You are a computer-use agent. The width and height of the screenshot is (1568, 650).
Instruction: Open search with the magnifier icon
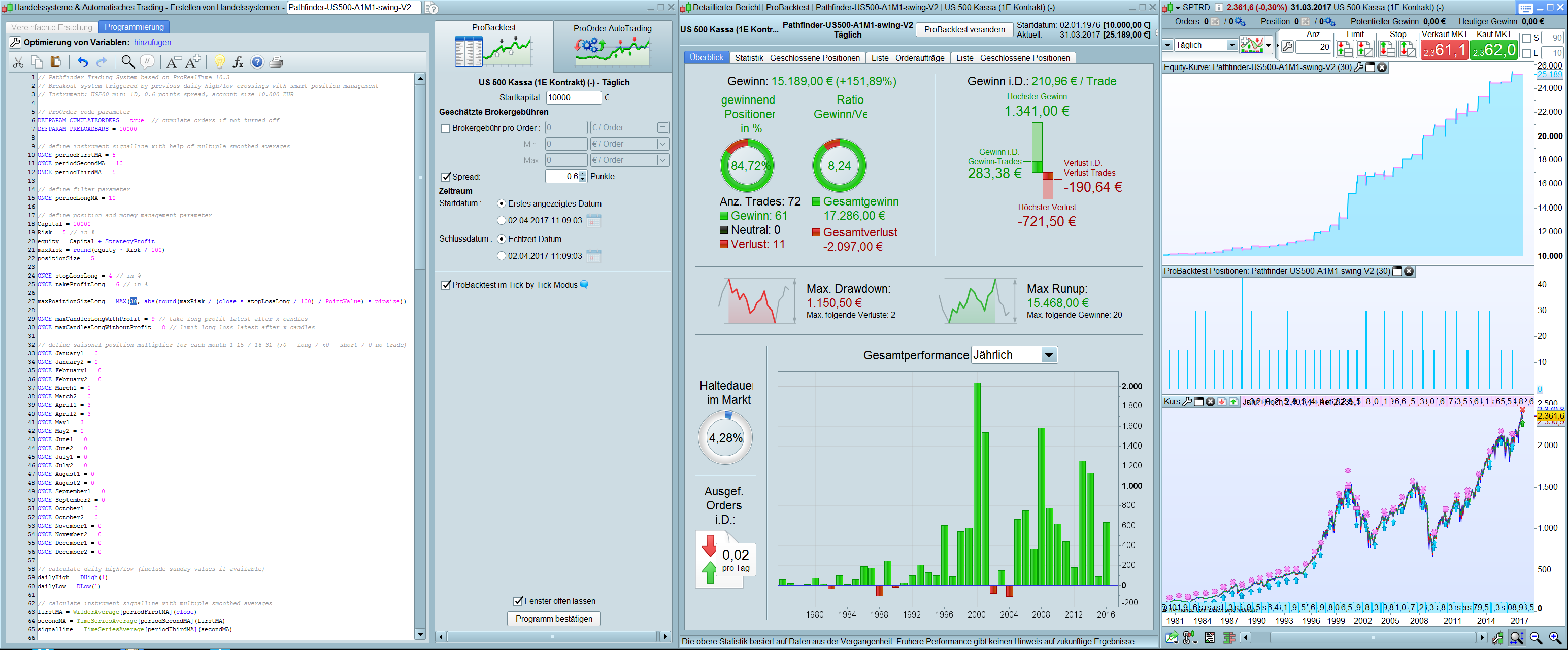tap(128, 62)
